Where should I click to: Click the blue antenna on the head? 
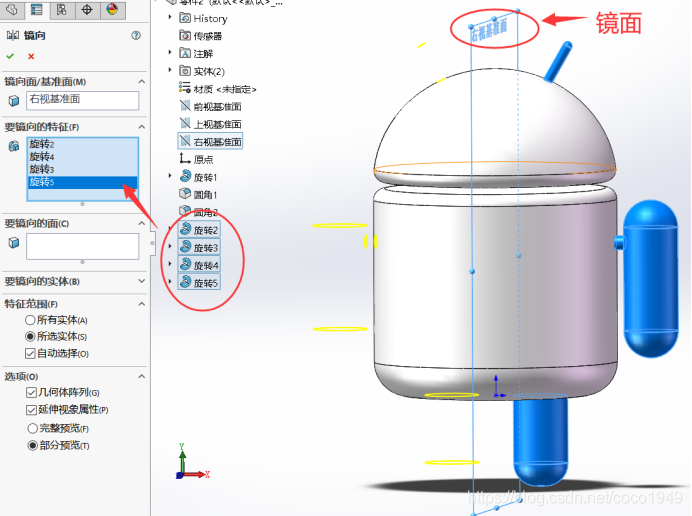click(558, 61)
